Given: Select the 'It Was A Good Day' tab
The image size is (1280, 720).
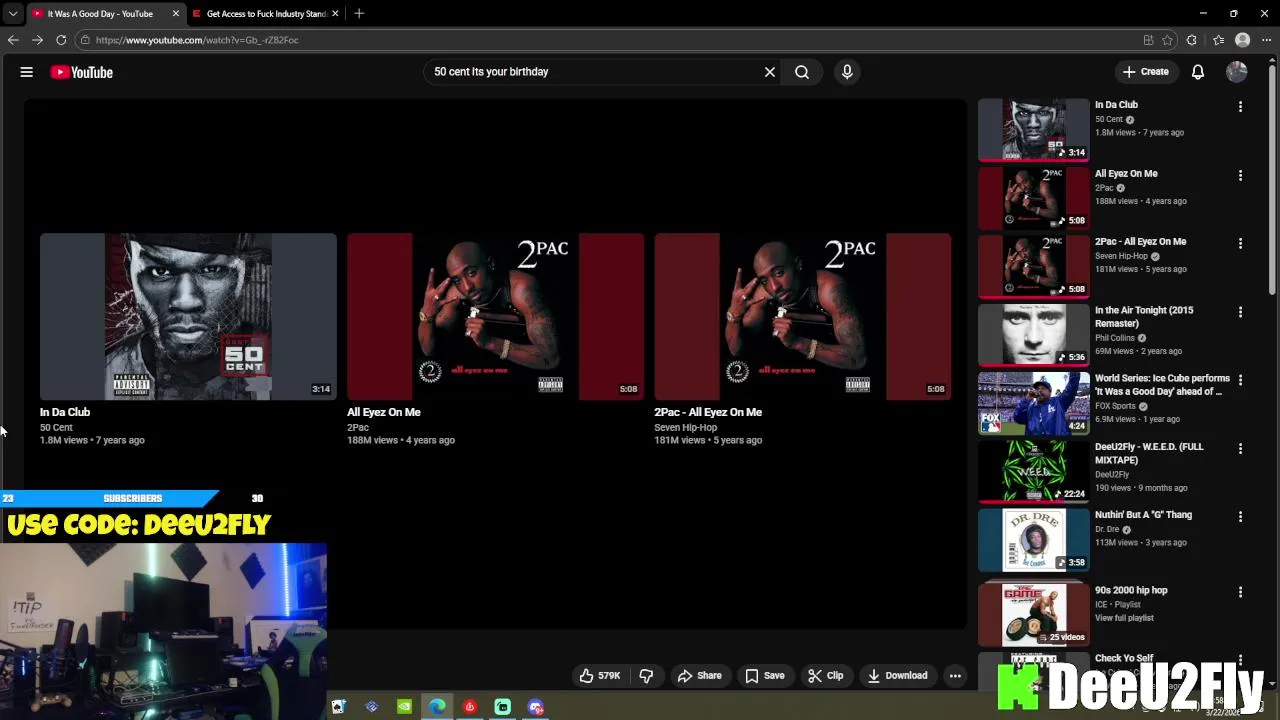Looking at the screenshot, I should click(x=100, y=14).
